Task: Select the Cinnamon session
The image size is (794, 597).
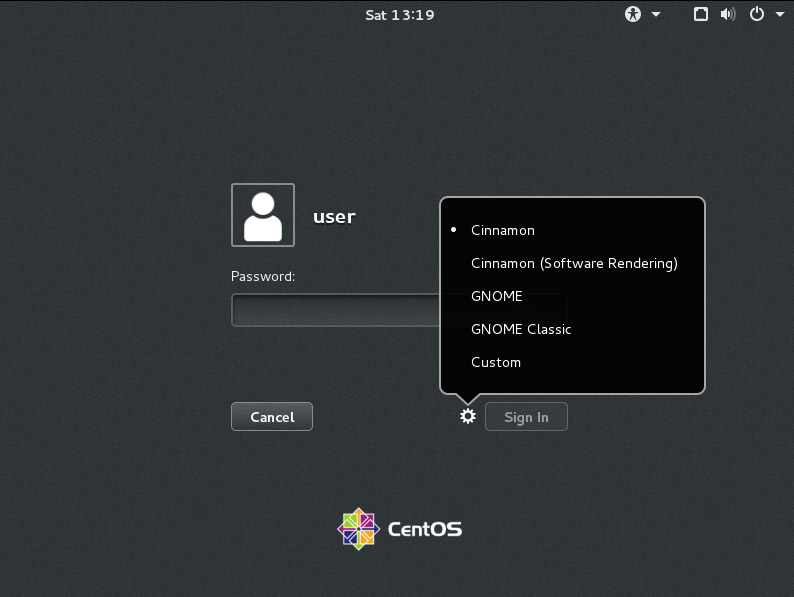Action: click(x=502, y=230)
